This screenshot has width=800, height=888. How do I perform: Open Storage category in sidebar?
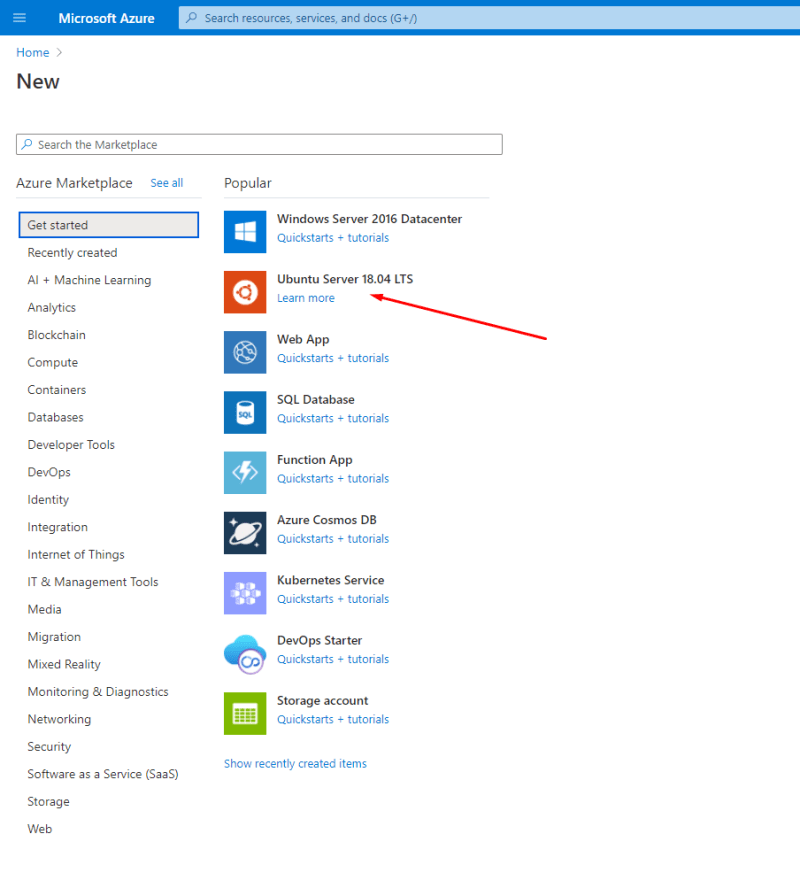(x=49, y=802)
